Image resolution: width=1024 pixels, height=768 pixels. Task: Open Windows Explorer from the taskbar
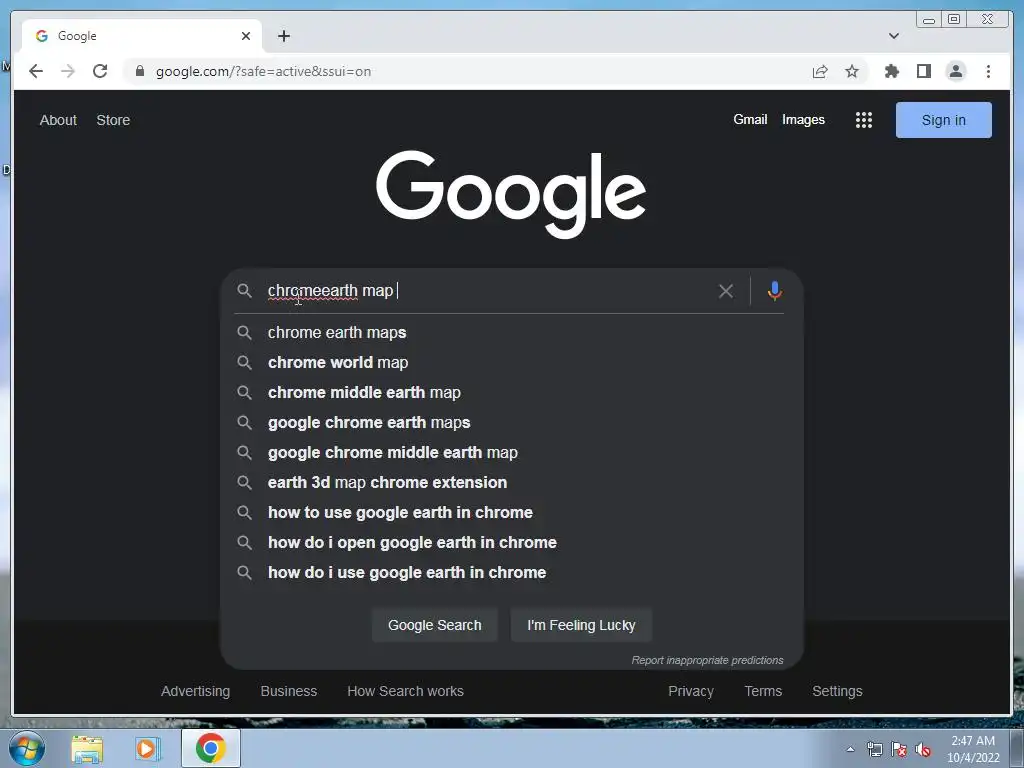pyautogui.click(x=87, y=748)
